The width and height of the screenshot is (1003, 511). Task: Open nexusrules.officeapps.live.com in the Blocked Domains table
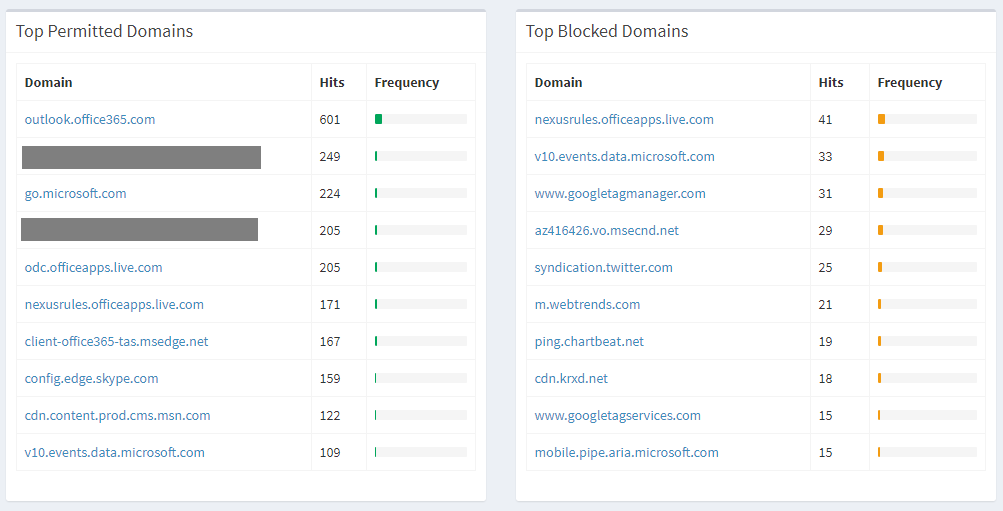pos(624,120)
